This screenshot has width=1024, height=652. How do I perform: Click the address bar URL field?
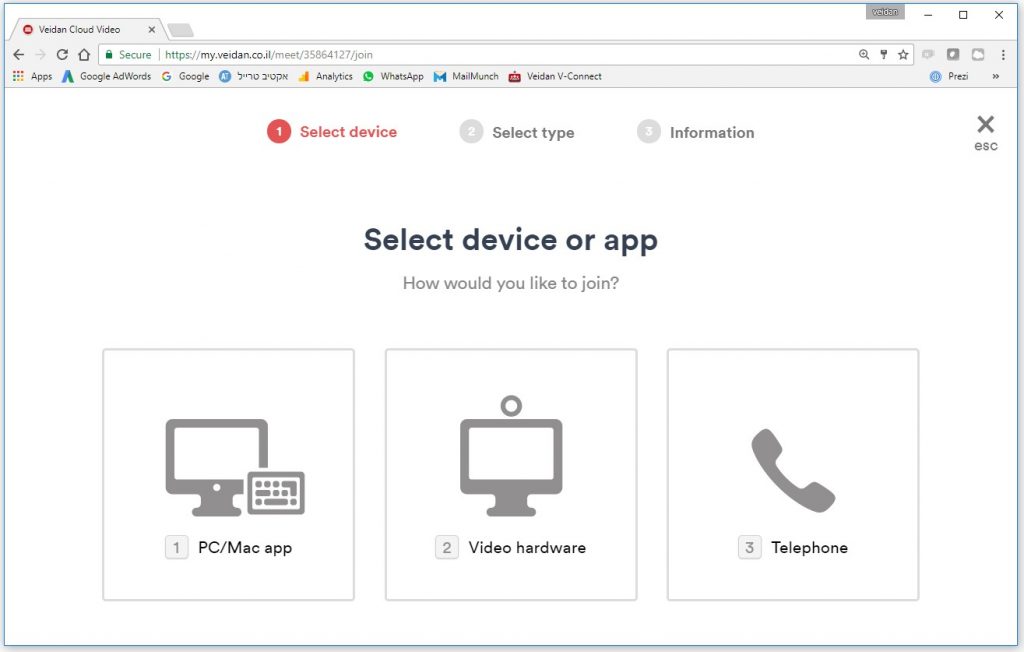click(500, 55)
